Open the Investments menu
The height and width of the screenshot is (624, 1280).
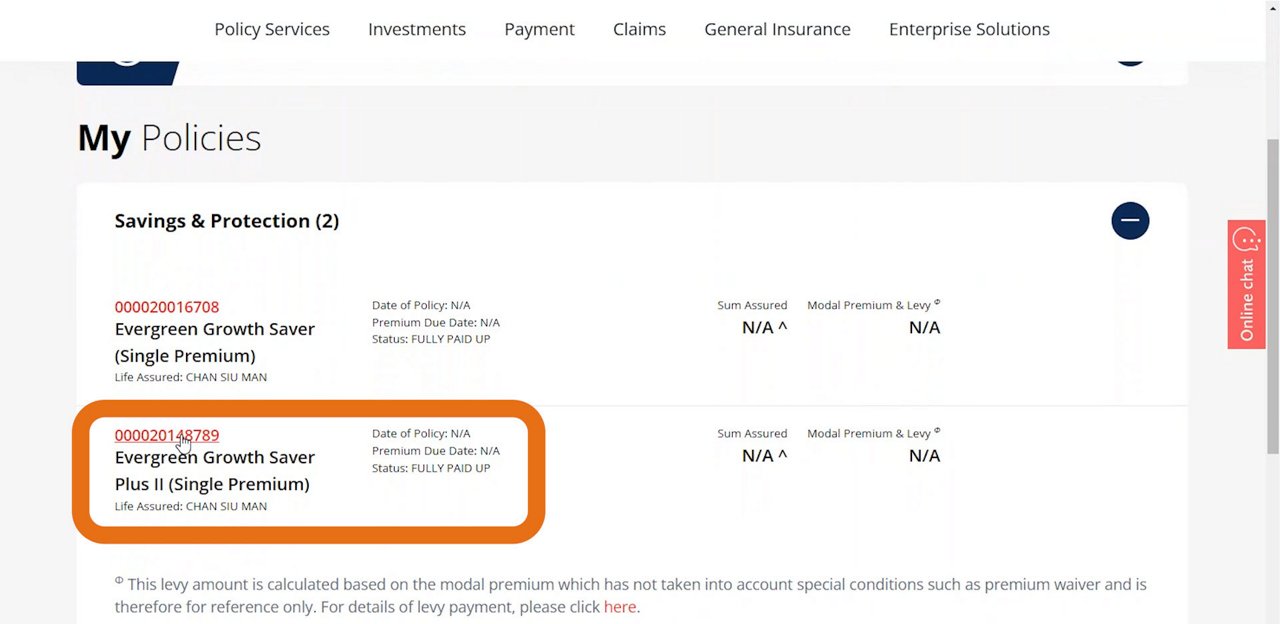point(416,29)
